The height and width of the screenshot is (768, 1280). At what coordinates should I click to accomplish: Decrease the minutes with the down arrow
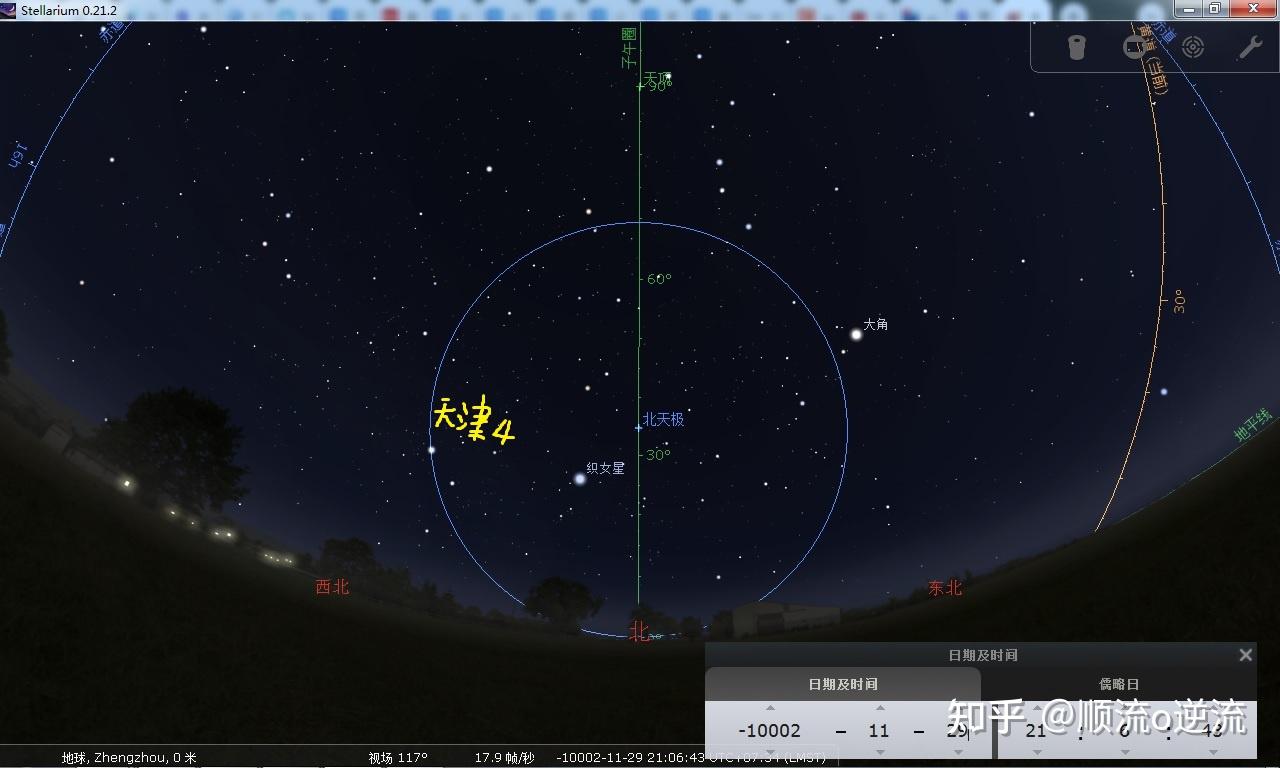[x=1123, y=752]
